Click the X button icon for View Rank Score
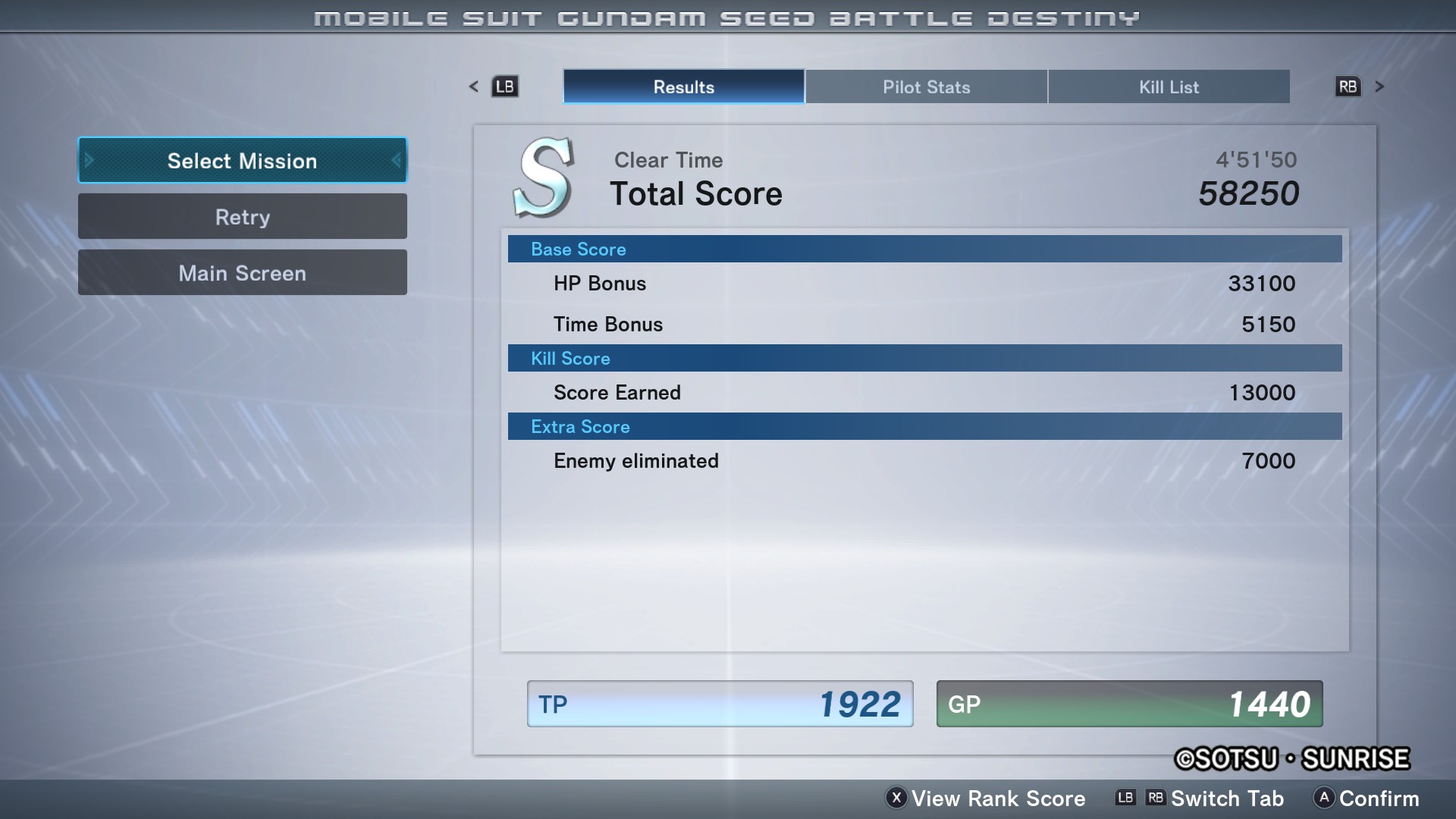 coord(896,798)
